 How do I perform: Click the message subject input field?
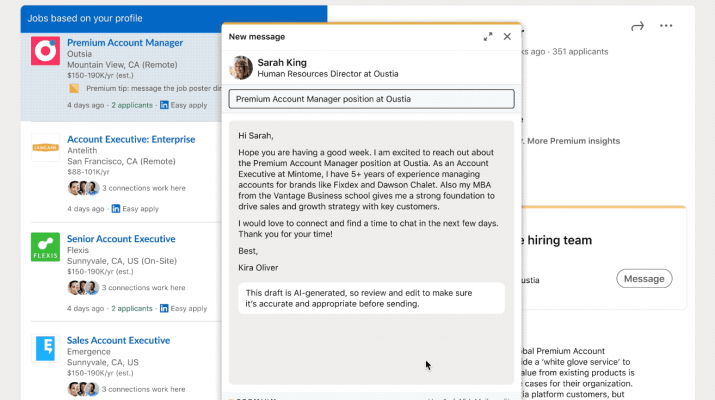pos(371,99)
